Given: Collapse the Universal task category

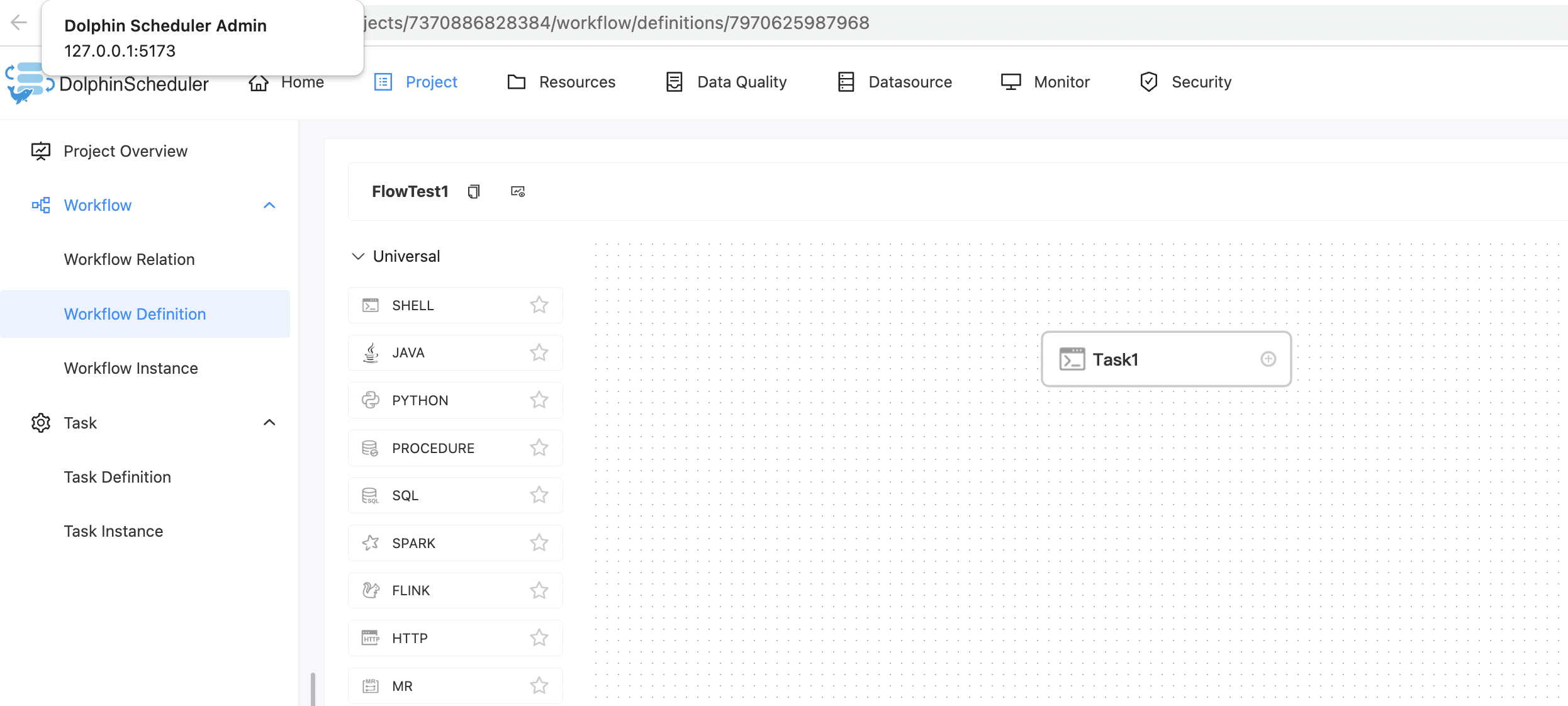Looking at the screenshot, I should click(x=358, y=256).
